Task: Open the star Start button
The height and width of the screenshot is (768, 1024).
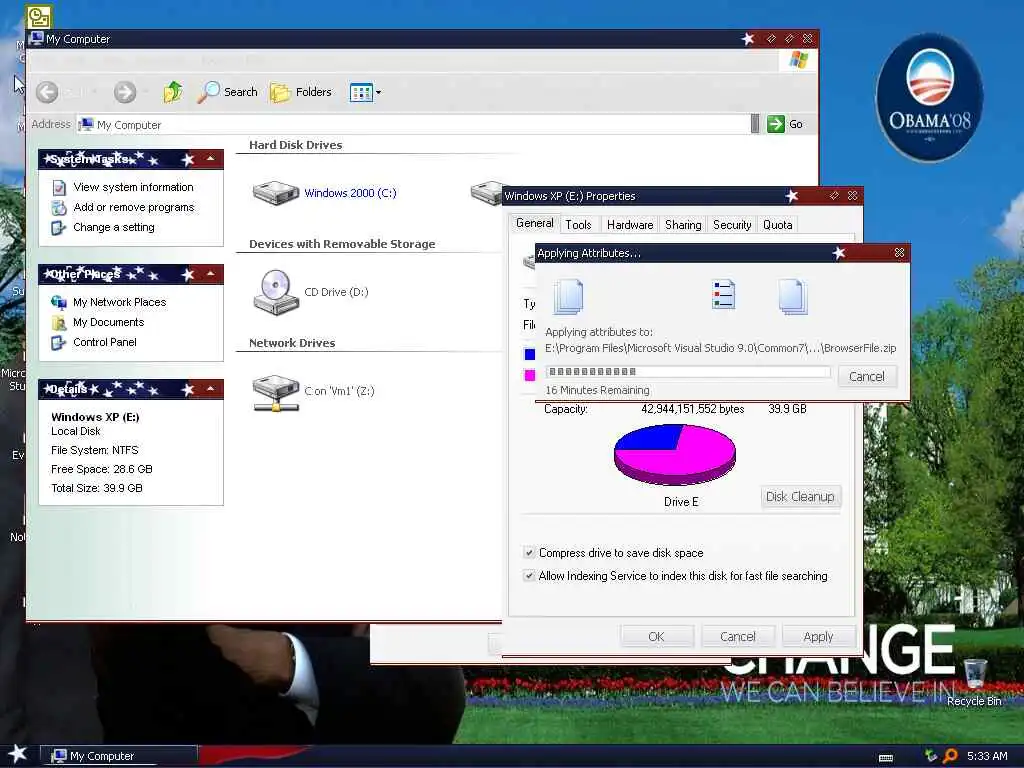Action: (17, 754)
